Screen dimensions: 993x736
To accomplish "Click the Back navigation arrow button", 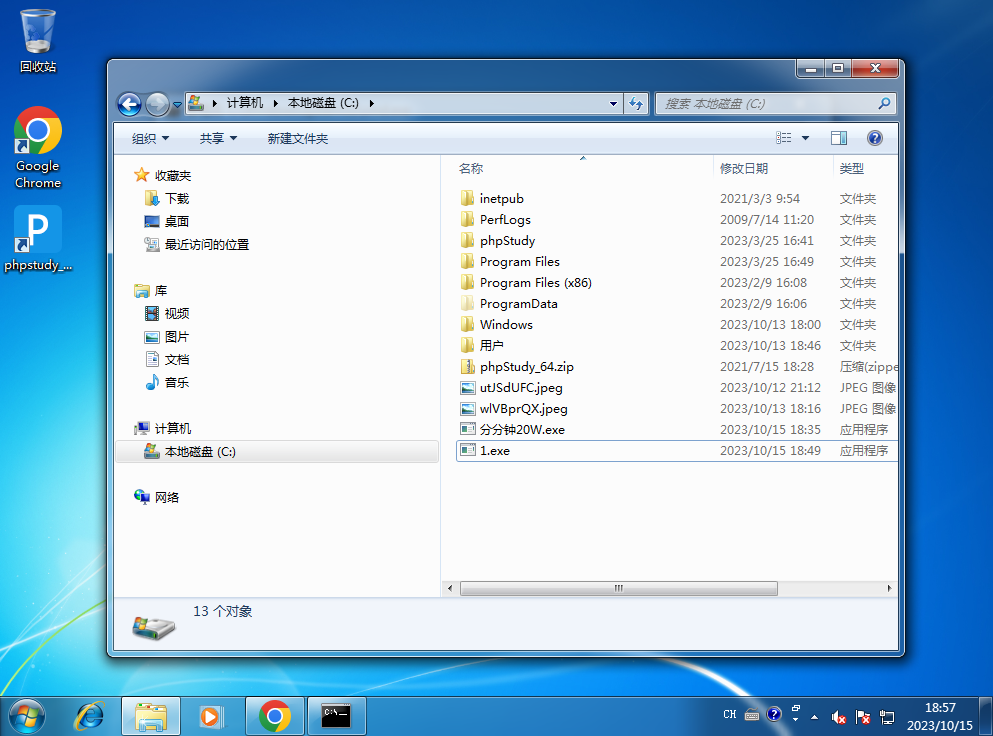I will tap(129, 103).
